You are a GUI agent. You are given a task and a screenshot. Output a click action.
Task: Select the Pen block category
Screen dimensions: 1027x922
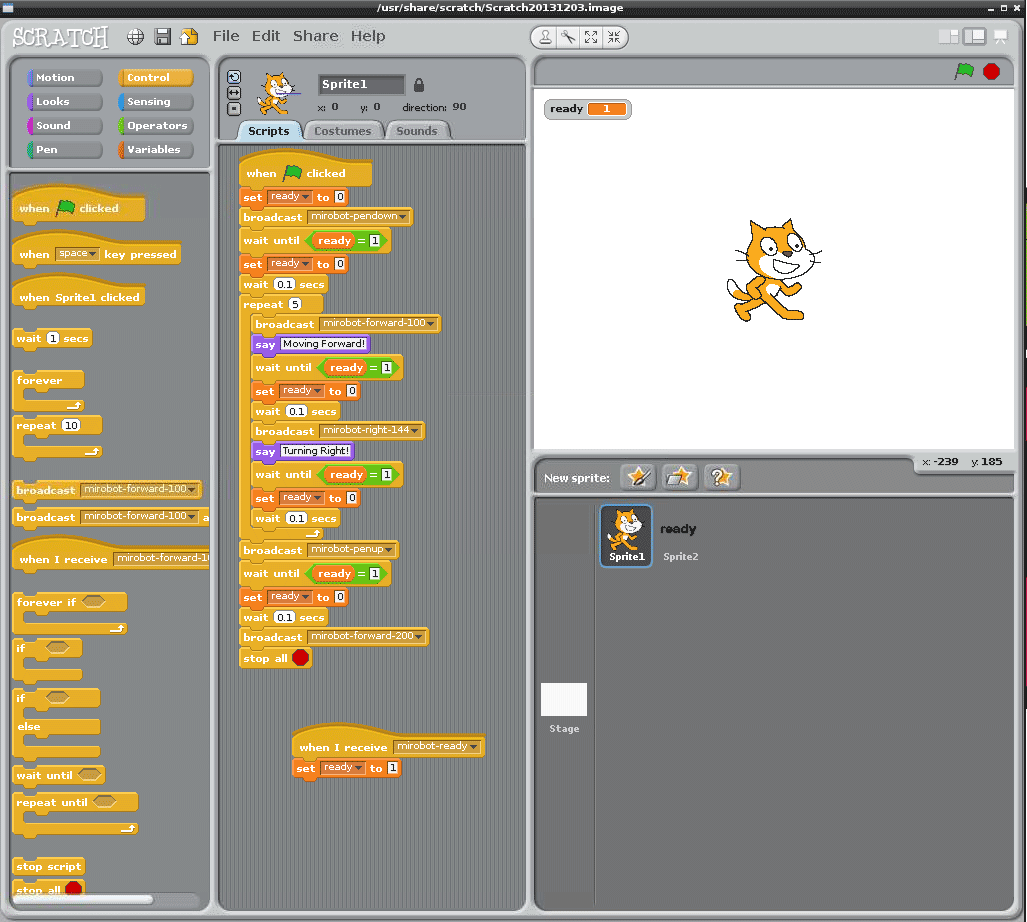[x=65, y=149]
